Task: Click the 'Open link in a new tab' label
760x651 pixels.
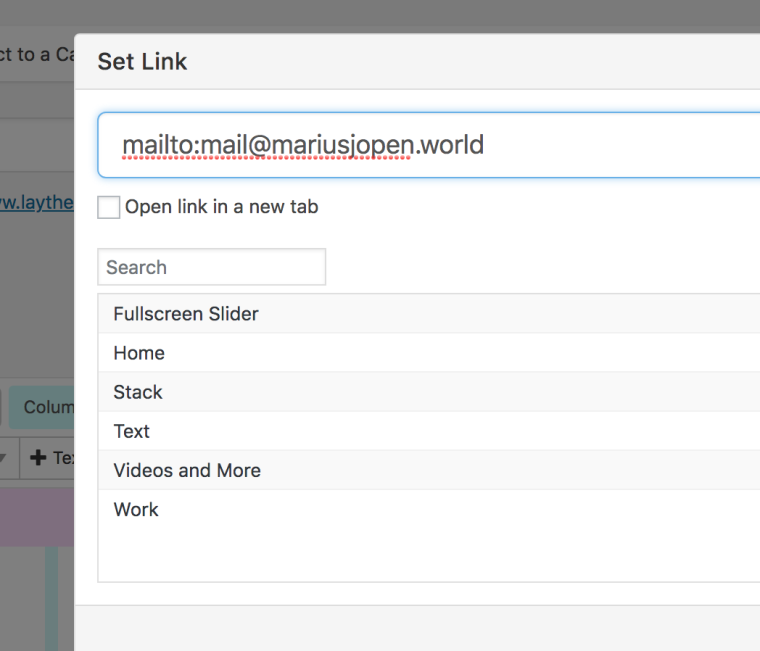Action: click(x=221, y=207)
